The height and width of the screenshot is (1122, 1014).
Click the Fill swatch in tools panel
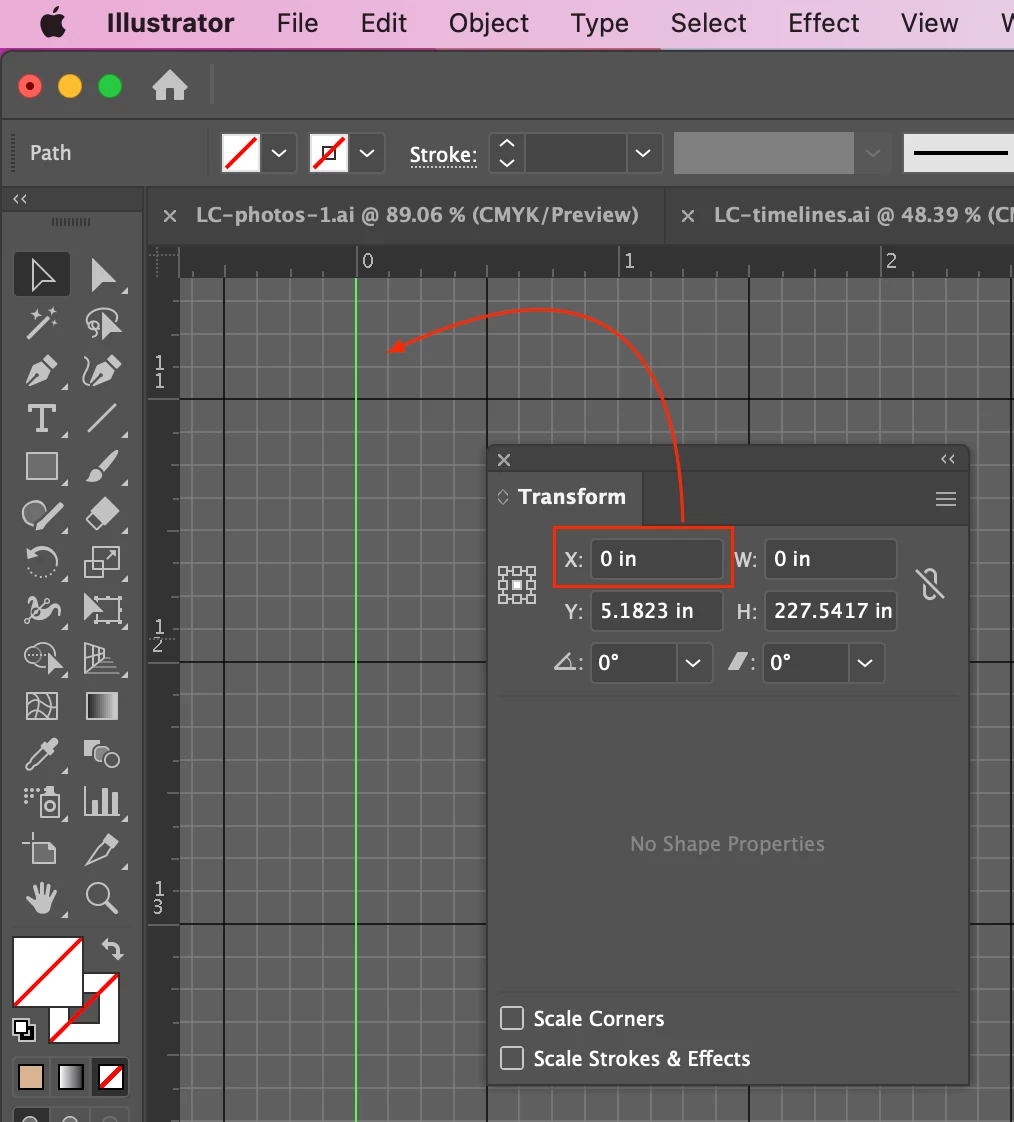coord(47,972)
